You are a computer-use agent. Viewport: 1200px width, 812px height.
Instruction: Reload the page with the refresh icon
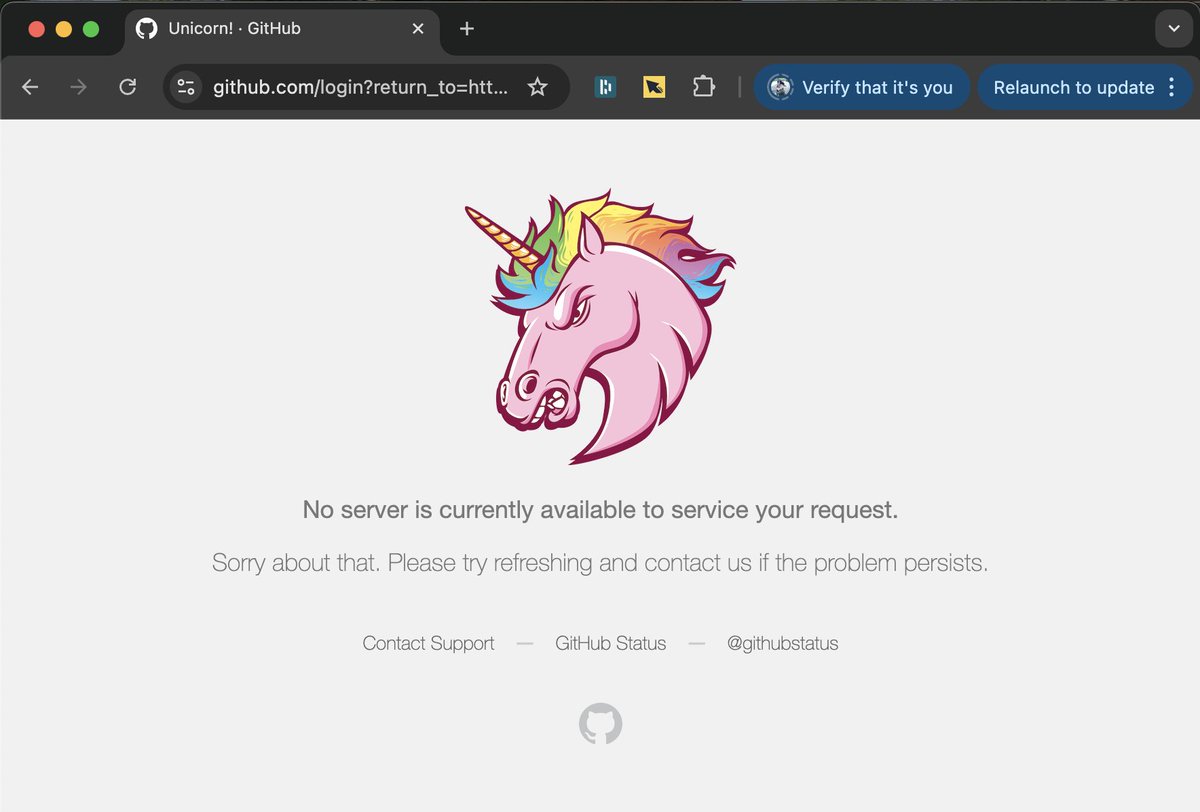pyautogui.click(x=127, y=87)
